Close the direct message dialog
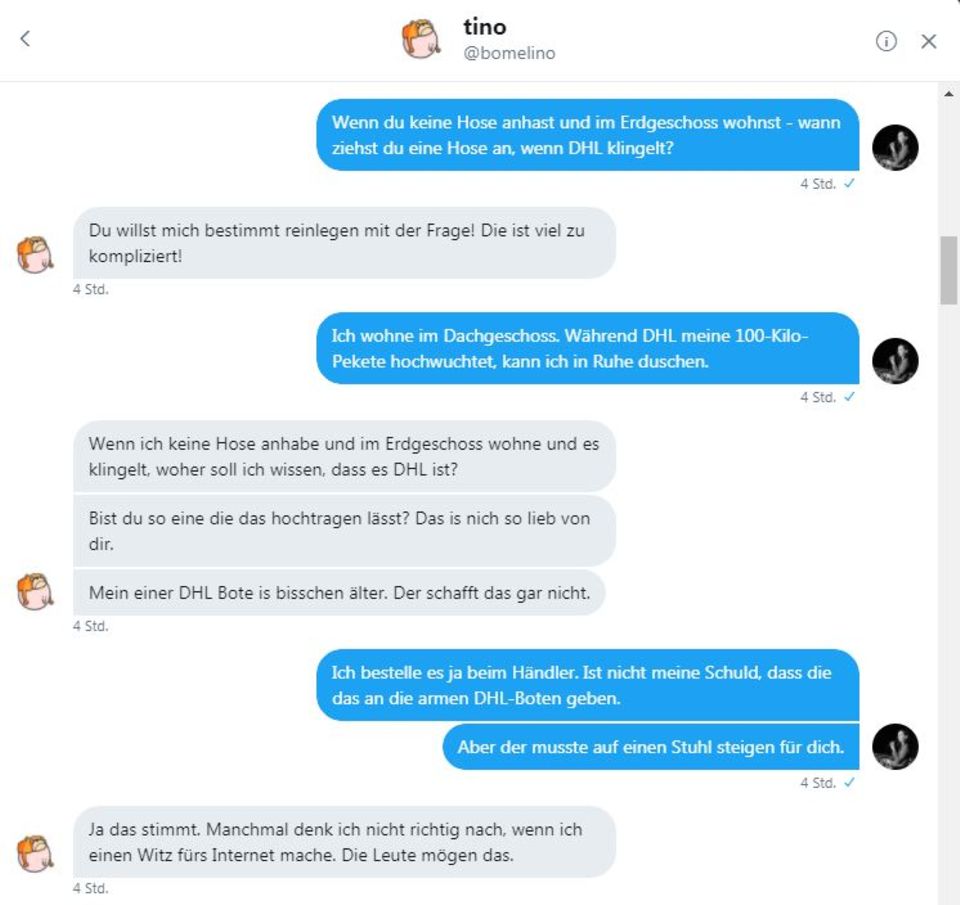960x905 pixels. tap(929, 41)
